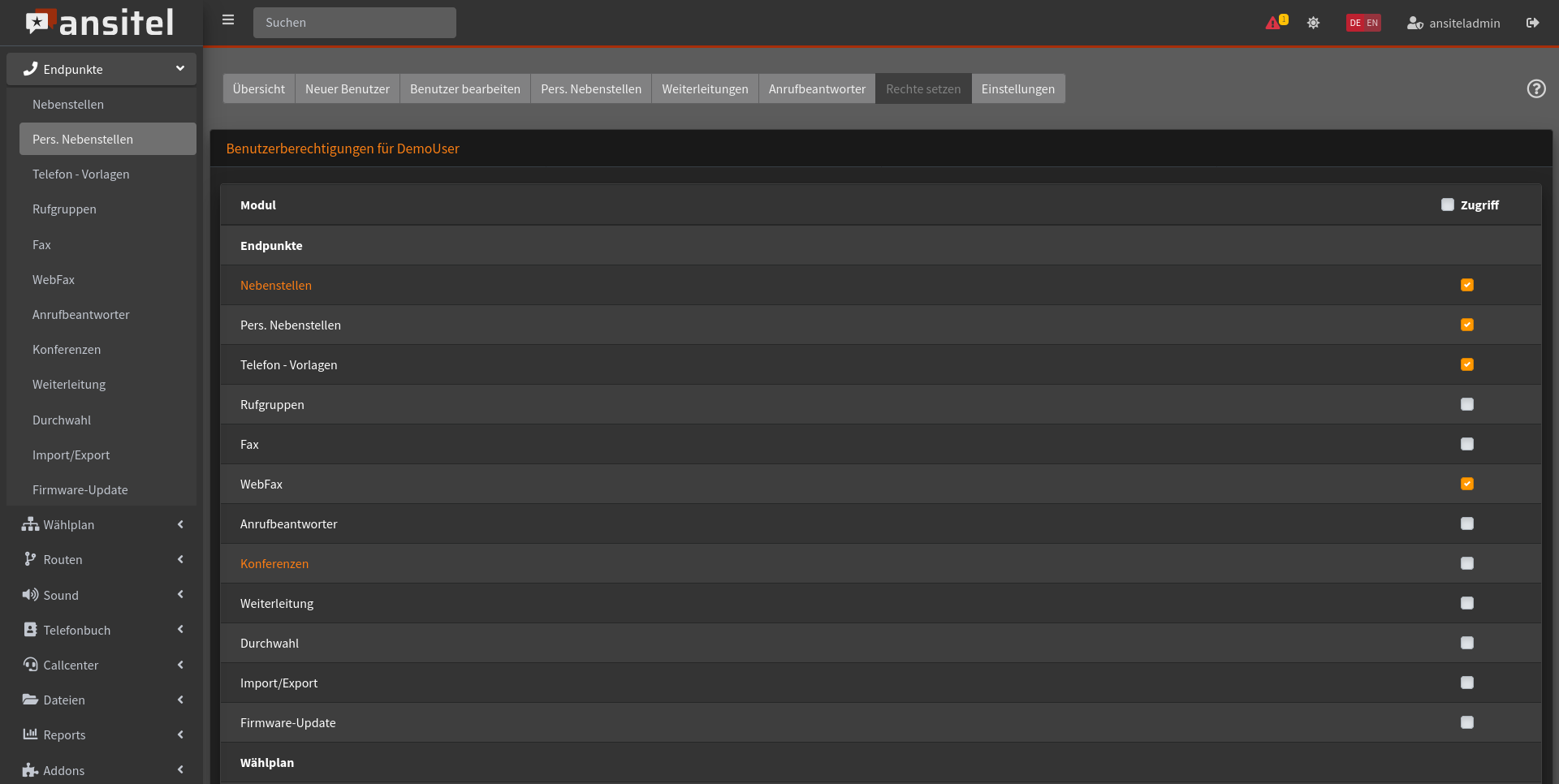
Task: Click the Konferenzen module link
Action: 274,564
